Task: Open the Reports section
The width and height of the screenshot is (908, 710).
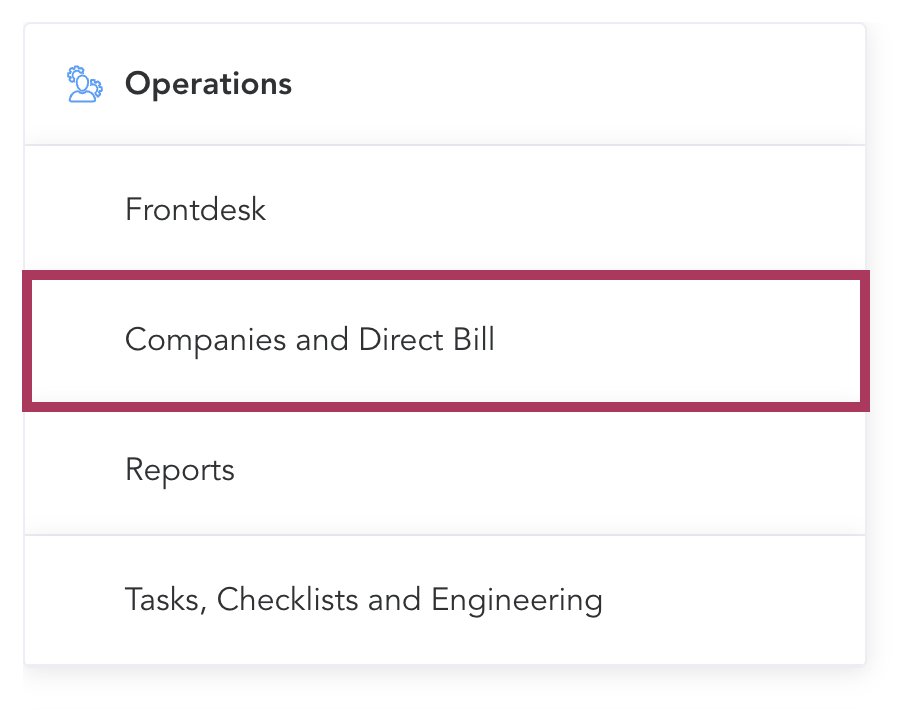Action: coord(180,470)
